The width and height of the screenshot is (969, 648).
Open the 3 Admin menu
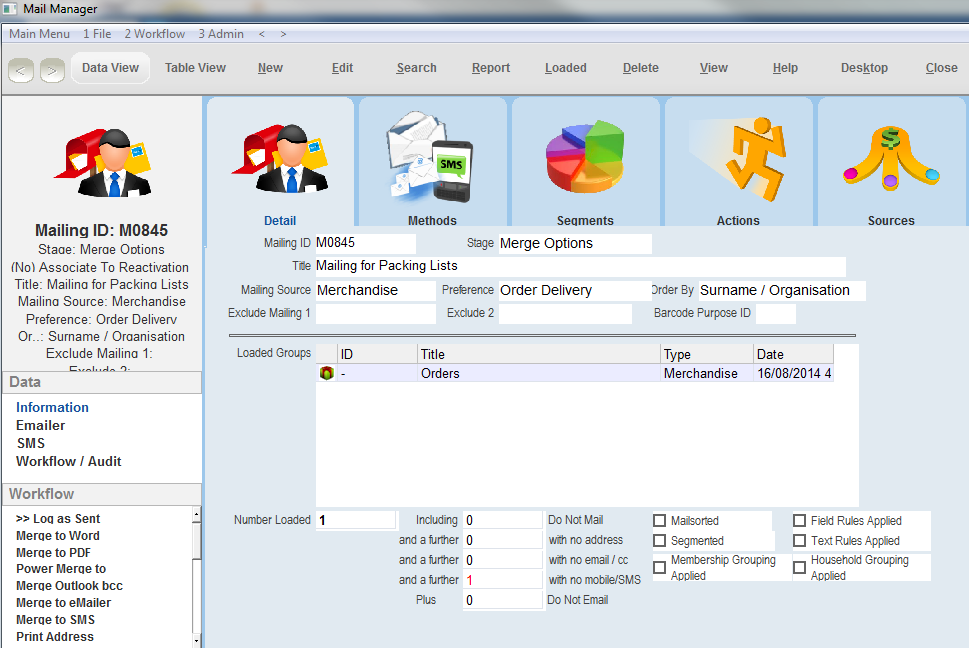tap(221, 34)
